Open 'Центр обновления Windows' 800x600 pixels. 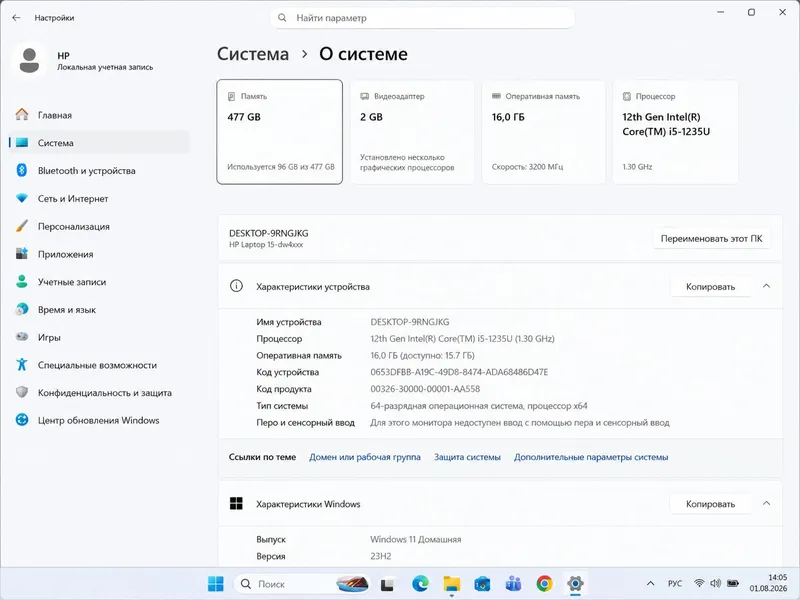tap(99, 420)
